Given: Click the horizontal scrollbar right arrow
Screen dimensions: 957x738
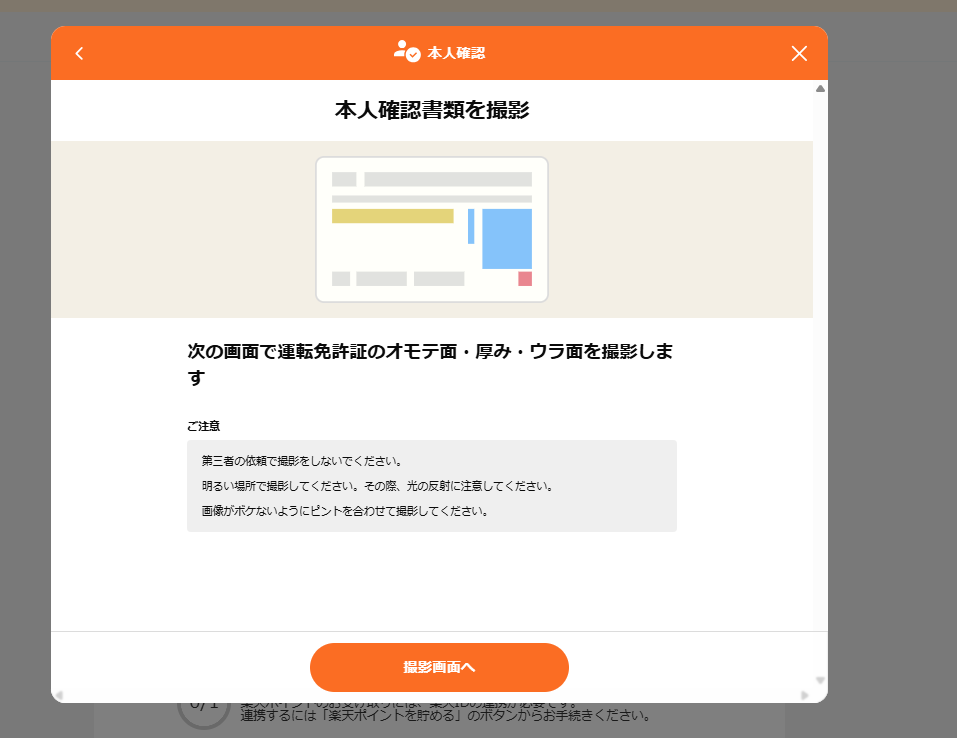Looking at the screenshot, I should (805, 695).
